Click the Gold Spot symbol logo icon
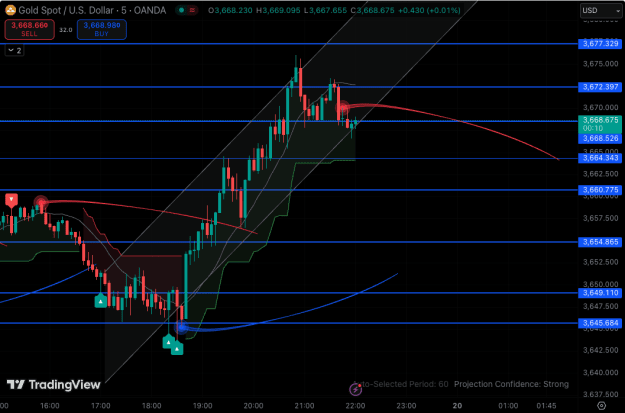Viewport: 625px width, 413px height. (x=10, y=10)
